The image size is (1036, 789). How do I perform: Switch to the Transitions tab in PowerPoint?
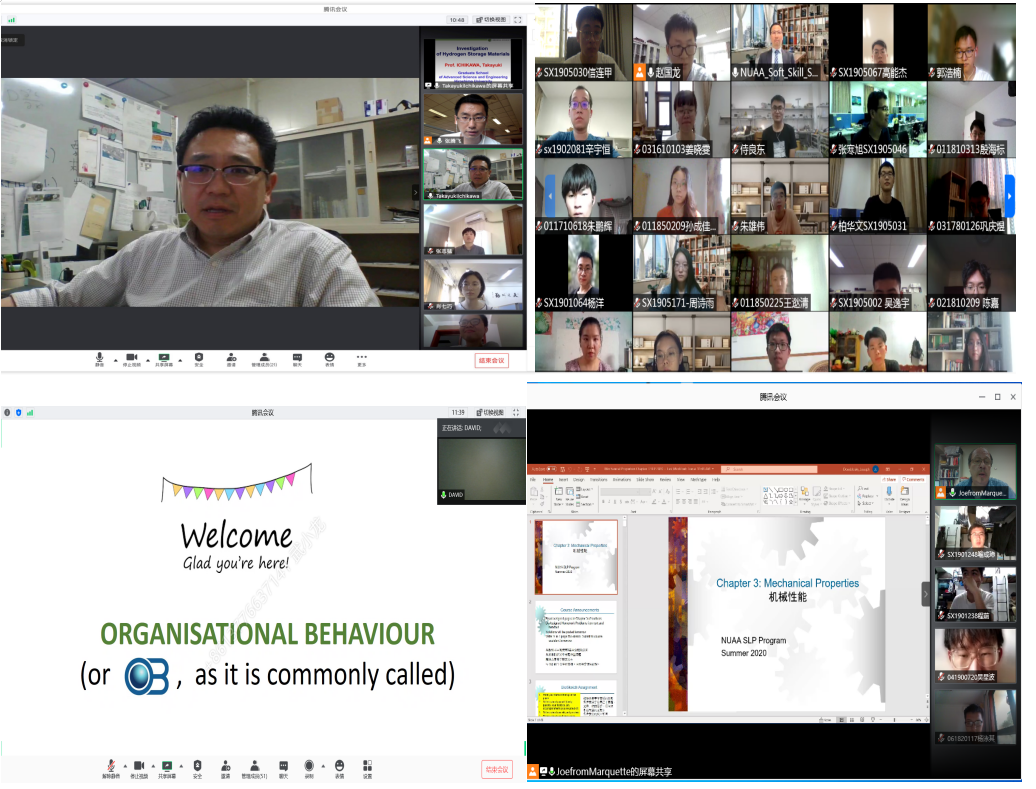599,480
